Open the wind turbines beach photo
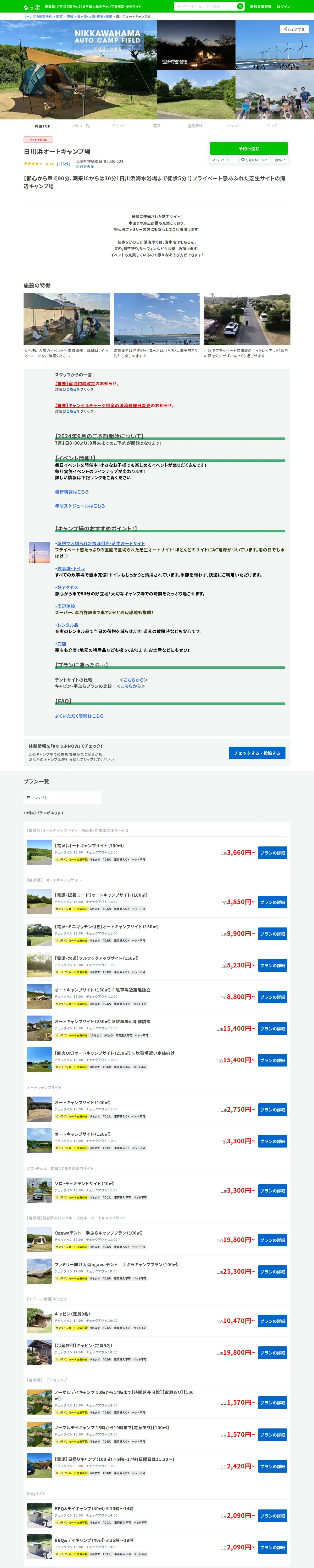 [274, 45]
